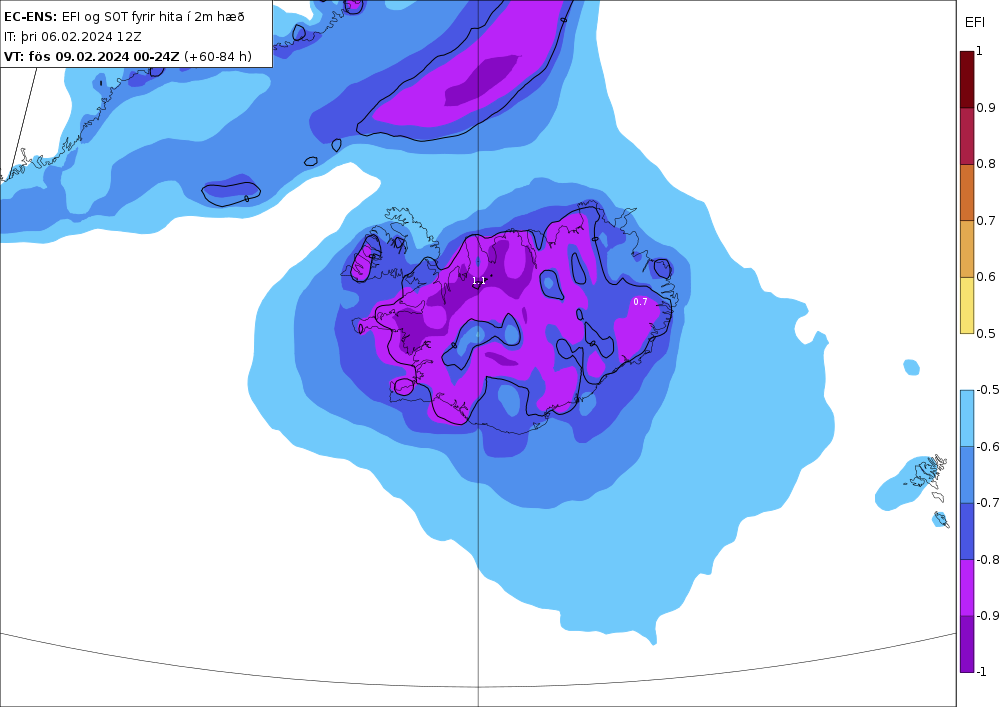Click the VT: fös 09.02.2024 00-24Z line
Screen dimensions: 1000x707
[128, 56]
